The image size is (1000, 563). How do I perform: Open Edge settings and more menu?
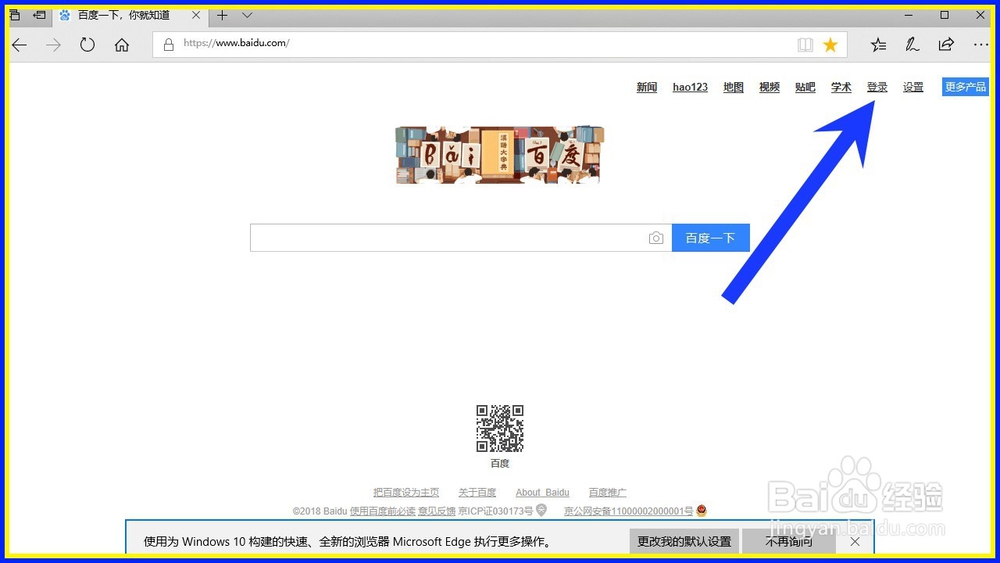(981, 44)
